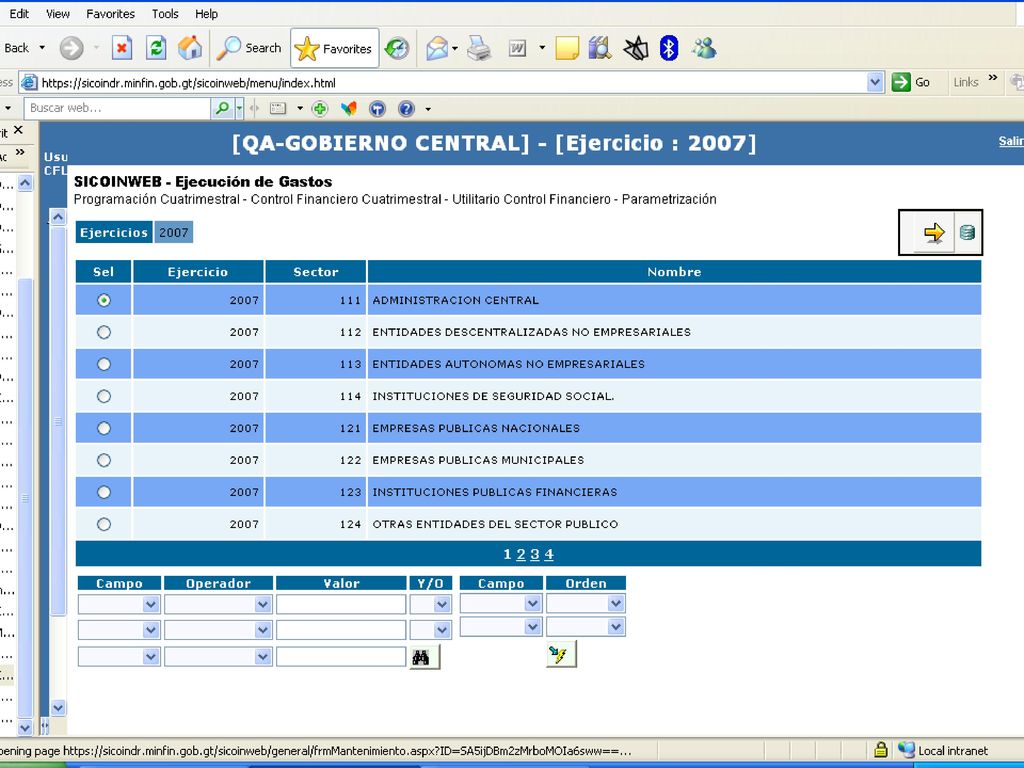Choose the INSTITUCIONES PUBLICAS FINANCIERAS radio button
This screenshot has height=768, width=1024.
pyautogui.click(x=104, y=492)
